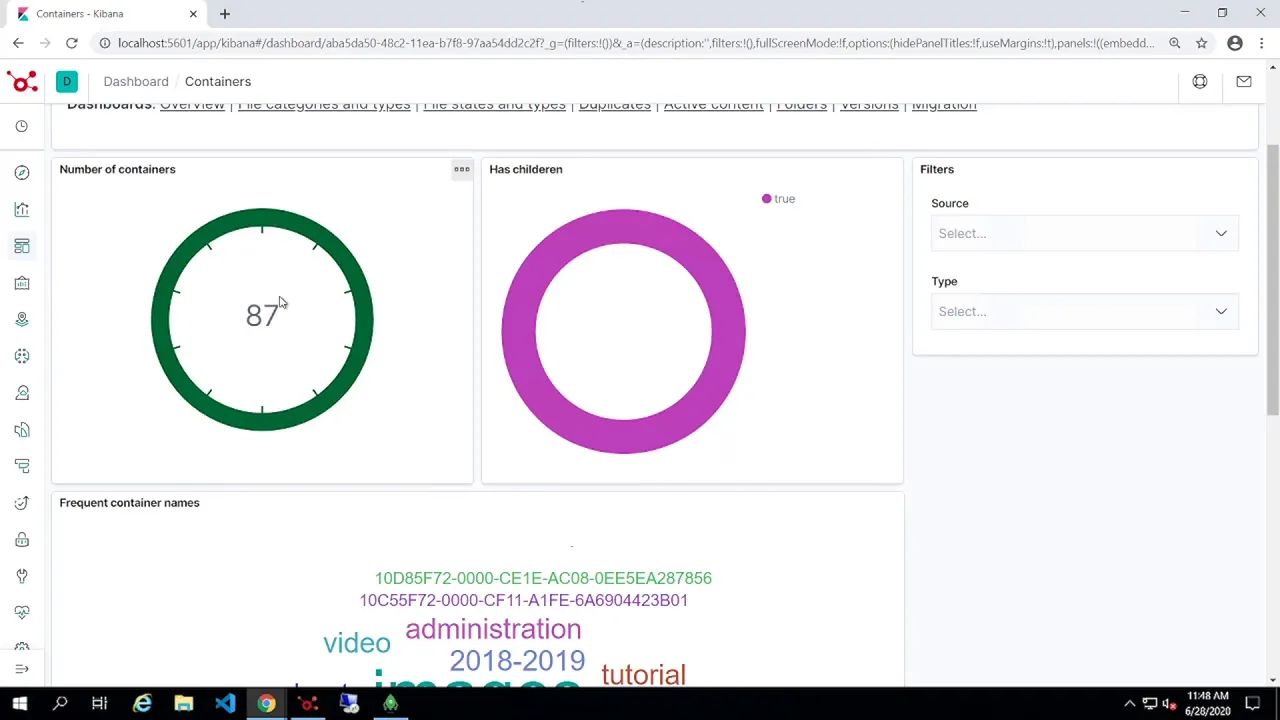Viewport: 1280px width, 720px height.
Task: Open File categories and types link
Action: click(324, 106)
